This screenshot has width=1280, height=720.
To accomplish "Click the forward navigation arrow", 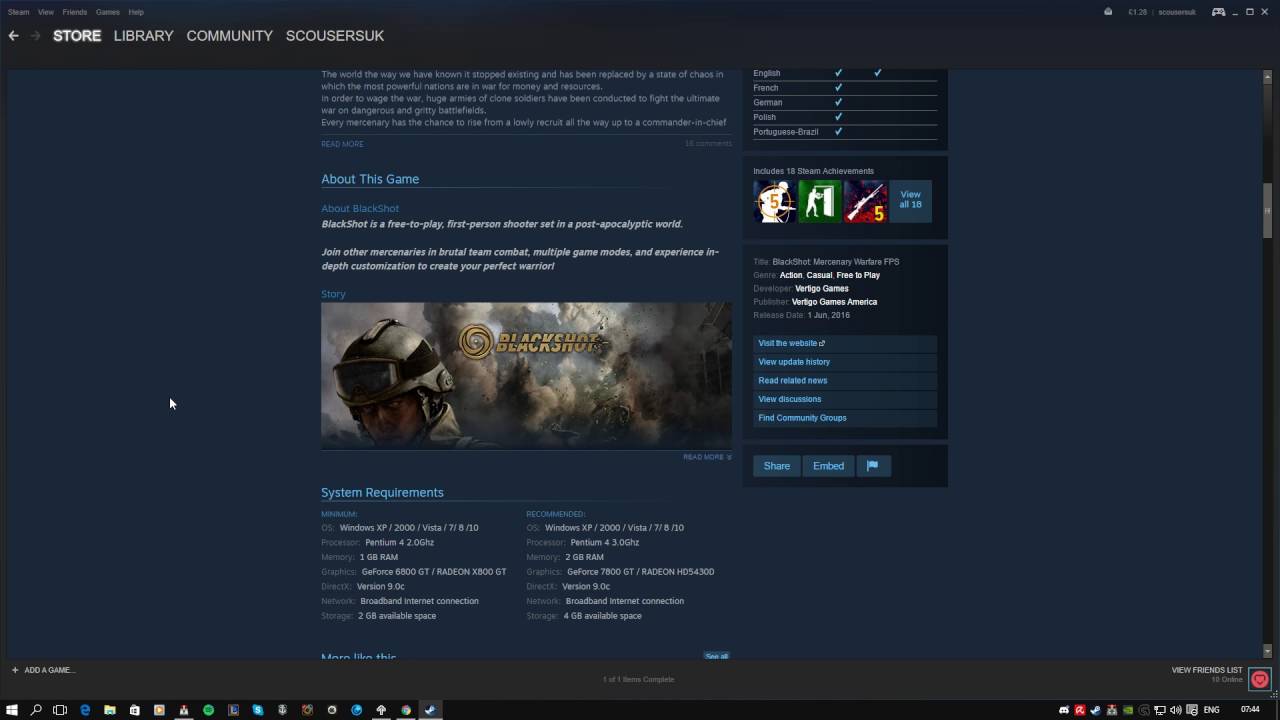I will [36, 36].
